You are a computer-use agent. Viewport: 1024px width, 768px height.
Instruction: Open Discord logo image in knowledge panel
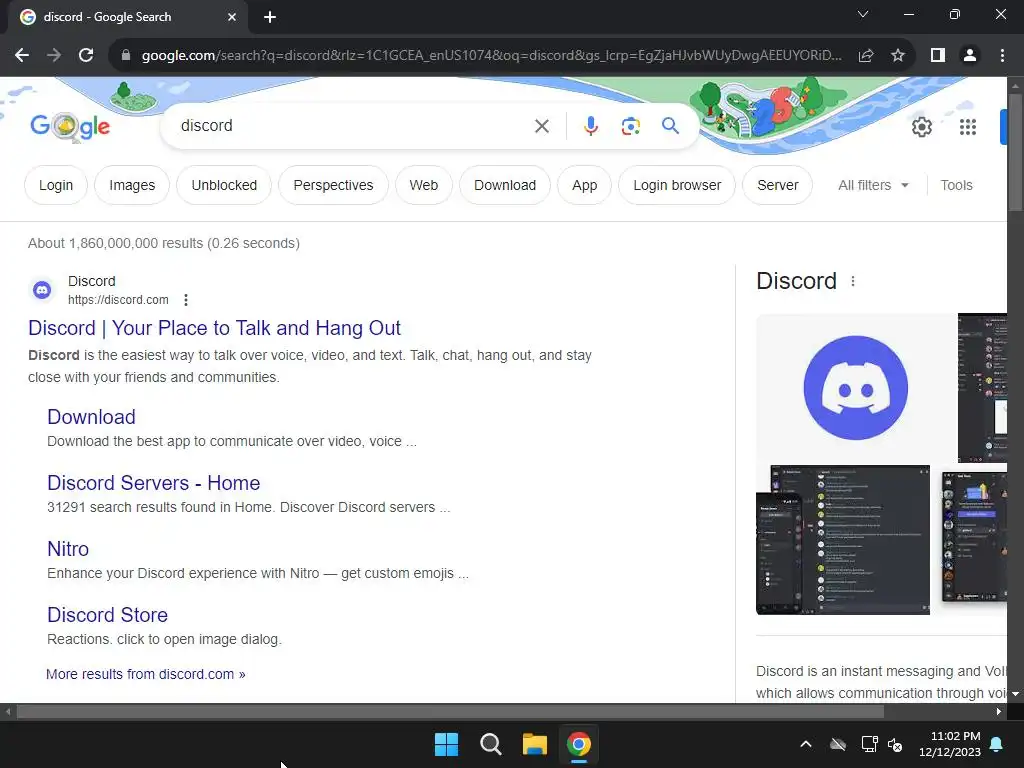[856, 388]
